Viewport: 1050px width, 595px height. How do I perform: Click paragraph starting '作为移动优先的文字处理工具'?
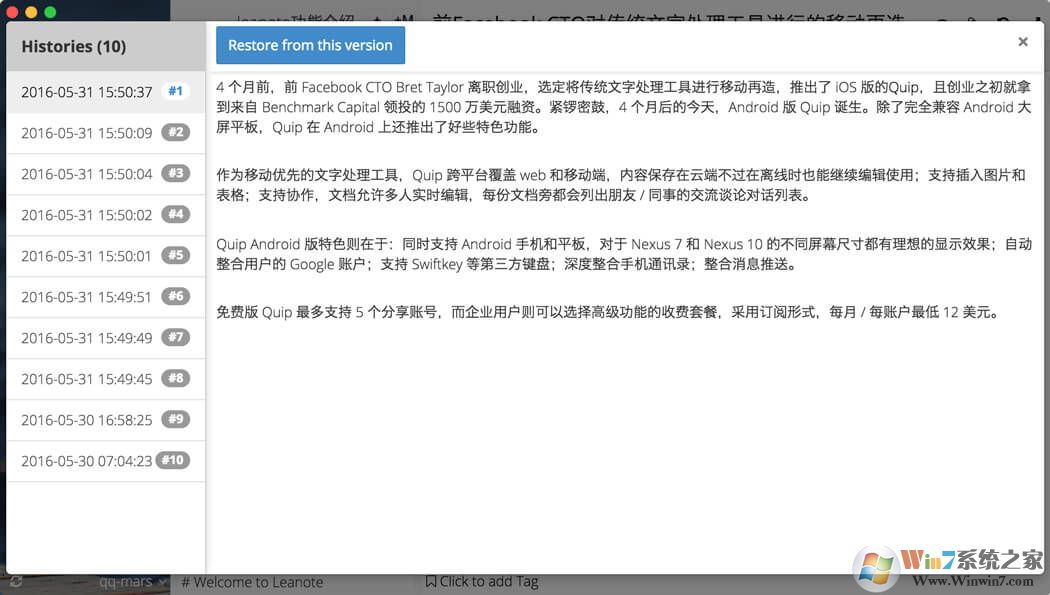(x=621, y=185)
